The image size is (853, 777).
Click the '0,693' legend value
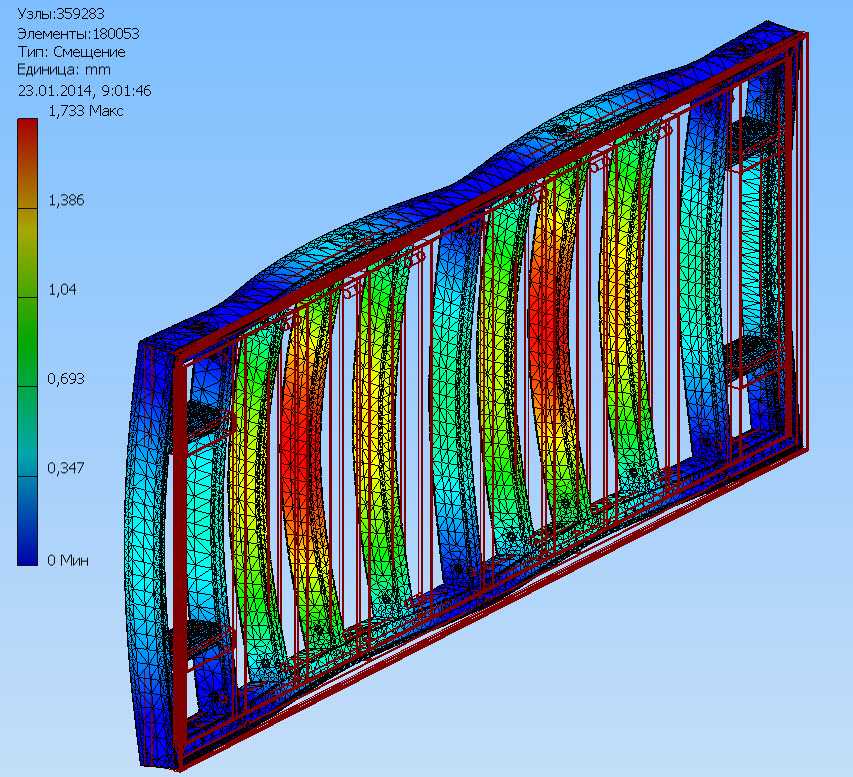click(66, 379)
